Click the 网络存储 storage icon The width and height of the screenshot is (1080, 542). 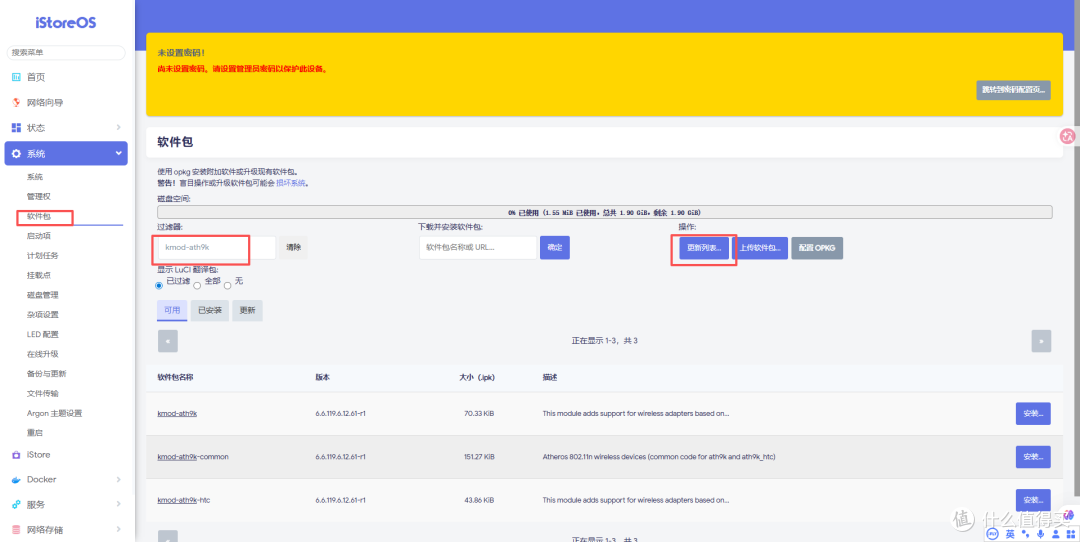coord(17,530)
